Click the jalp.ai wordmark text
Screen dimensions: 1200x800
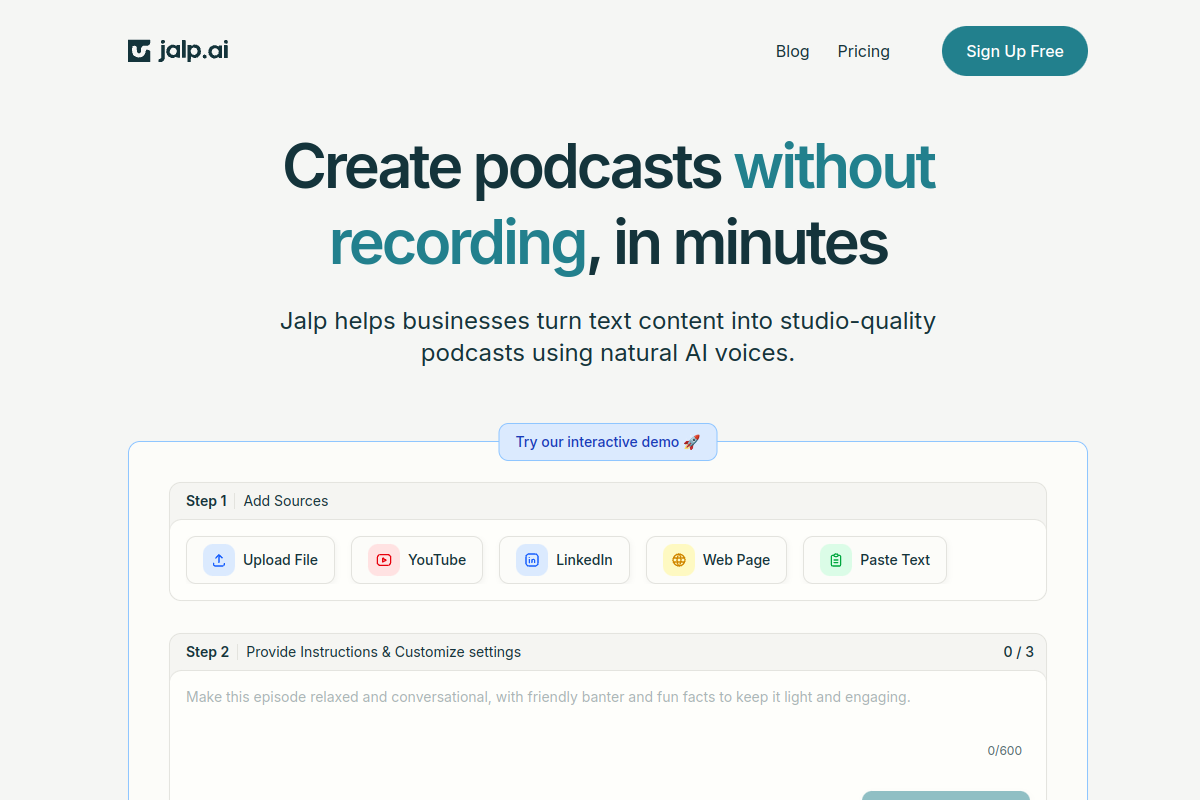point(193,51)
